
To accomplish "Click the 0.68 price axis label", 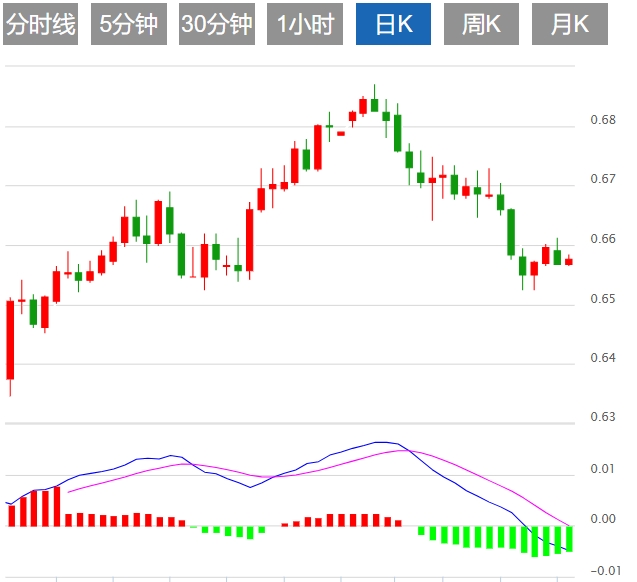I will tap(603, 120).
